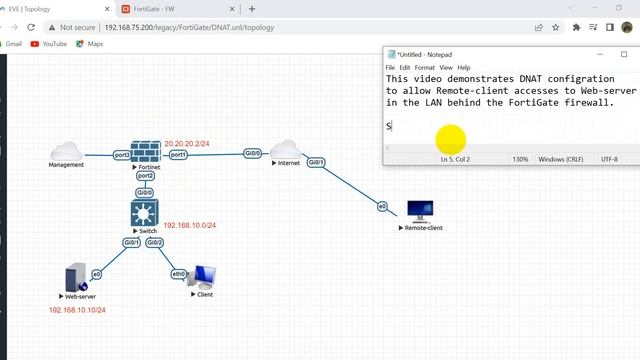
Task: Minimize the Notepad window
Action: coord(600,54)
